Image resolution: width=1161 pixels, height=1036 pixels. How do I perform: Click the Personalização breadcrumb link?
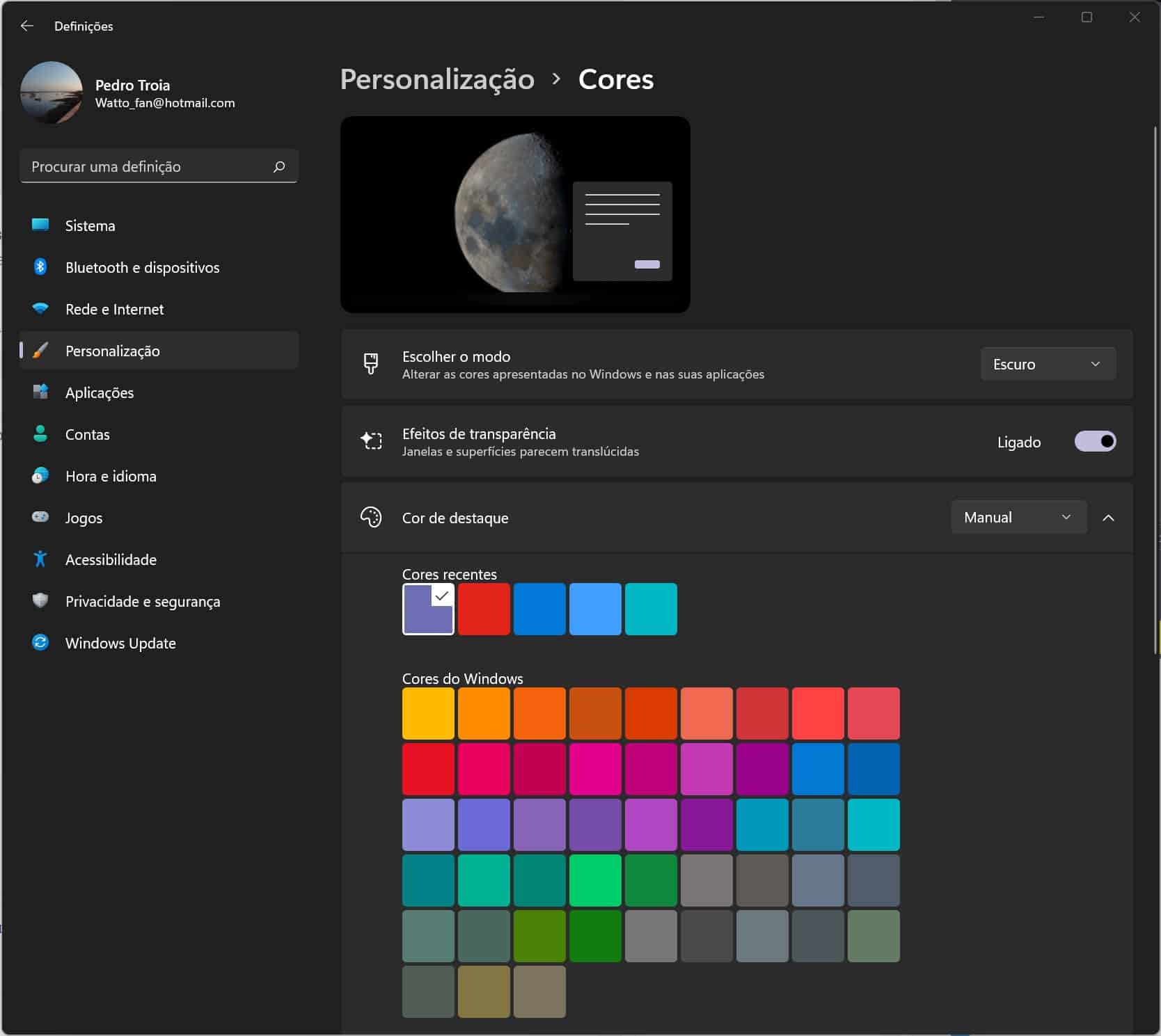[437, 79]
